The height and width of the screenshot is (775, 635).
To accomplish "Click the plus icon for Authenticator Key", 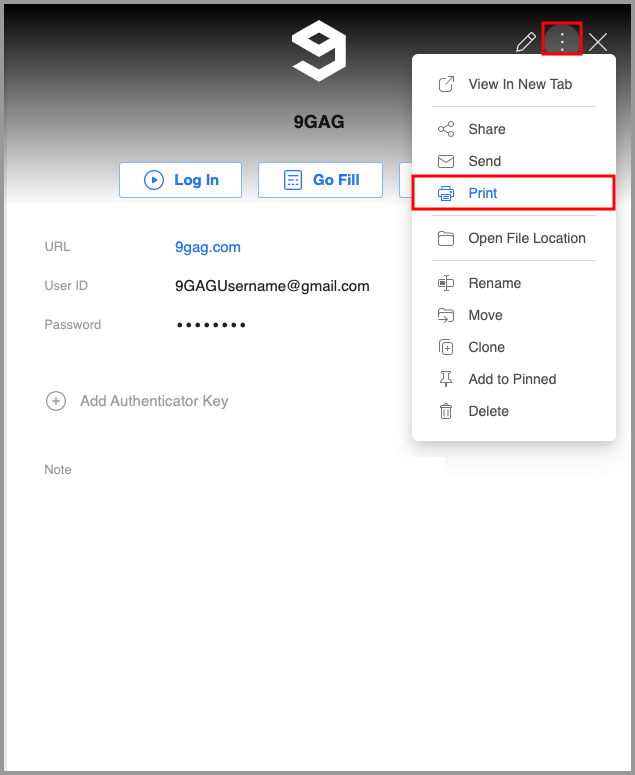I will (56, 401).
